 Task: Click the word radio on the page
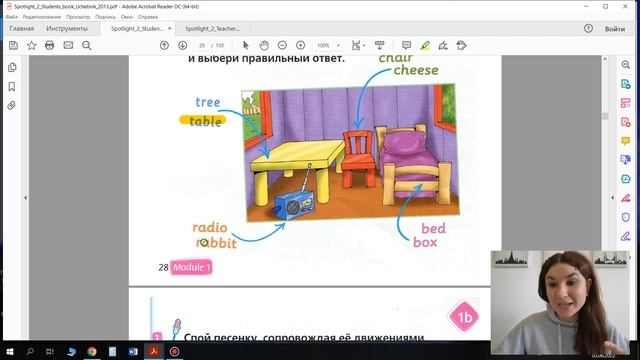click(x=210, y=227)
